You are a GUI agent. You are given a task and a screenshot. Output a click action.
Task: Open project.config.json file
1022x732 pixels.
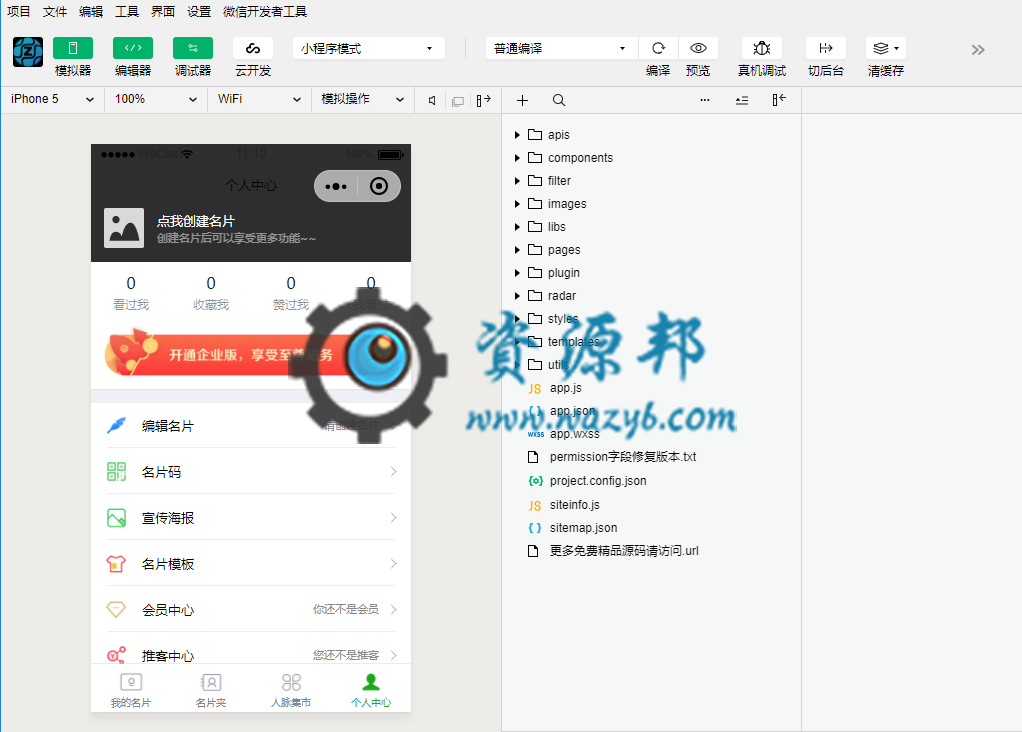click(x=598, y=481)
